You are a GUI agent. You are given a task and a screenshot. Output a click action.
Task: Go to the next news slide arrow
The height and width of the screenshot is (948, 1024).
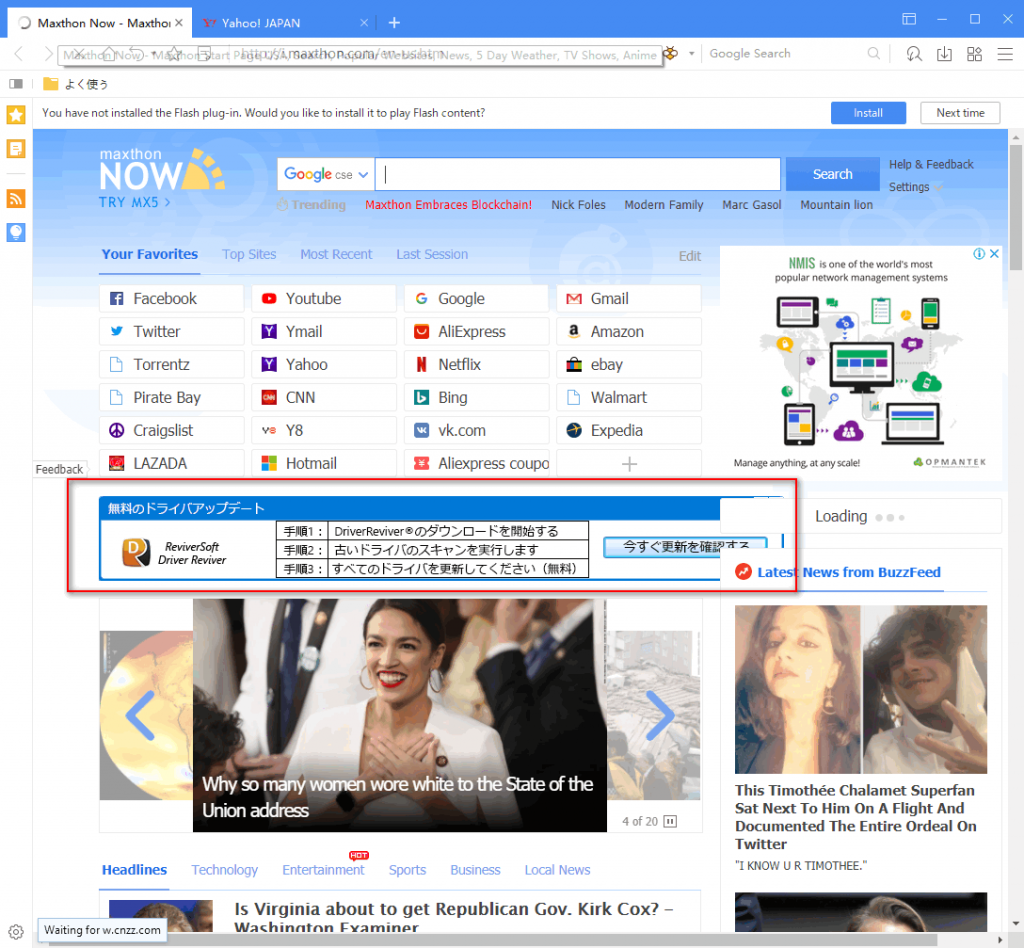(x=660, y=715)
